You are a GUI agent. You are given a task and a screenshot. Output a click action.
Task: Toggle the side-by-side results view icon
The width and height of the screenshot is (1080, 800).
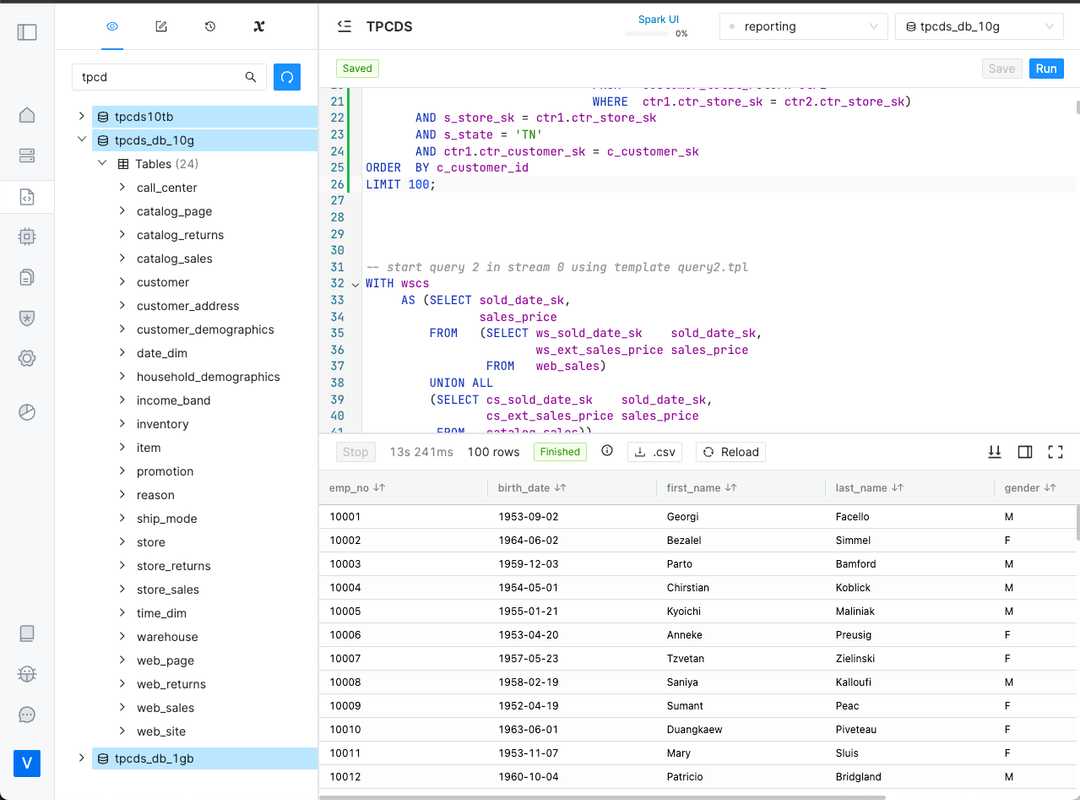pyautogui.click(x=1024, y=451)
